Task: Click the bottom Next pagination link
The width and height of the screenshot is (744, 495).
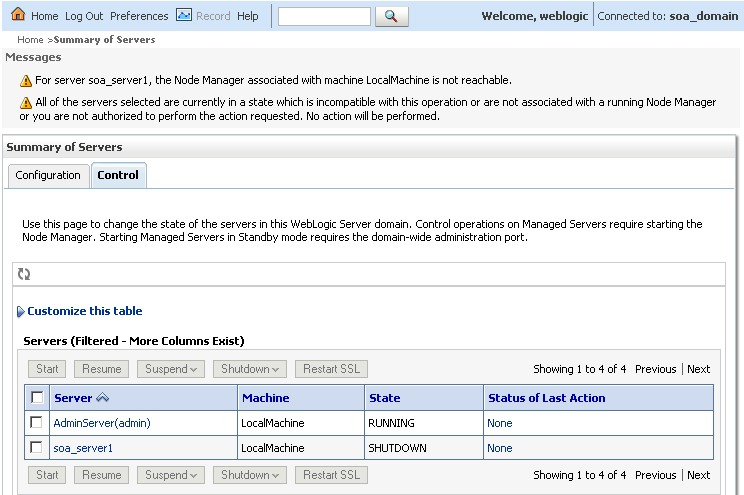Action: pos(698,475)
